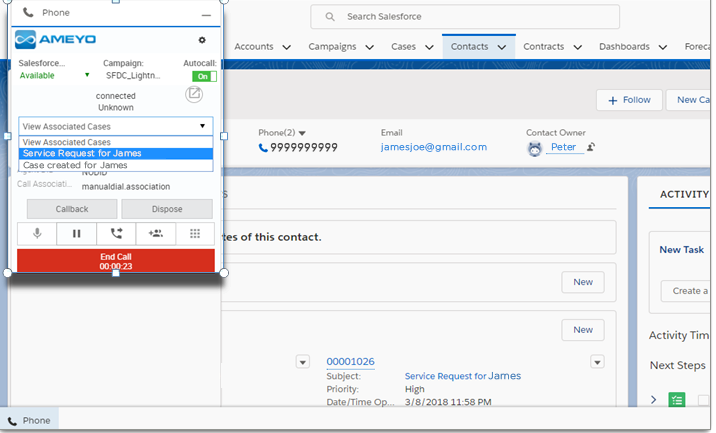This screenshot has height=433, width=716.
Task: Click the Follow button
Action: coord(629,100)
